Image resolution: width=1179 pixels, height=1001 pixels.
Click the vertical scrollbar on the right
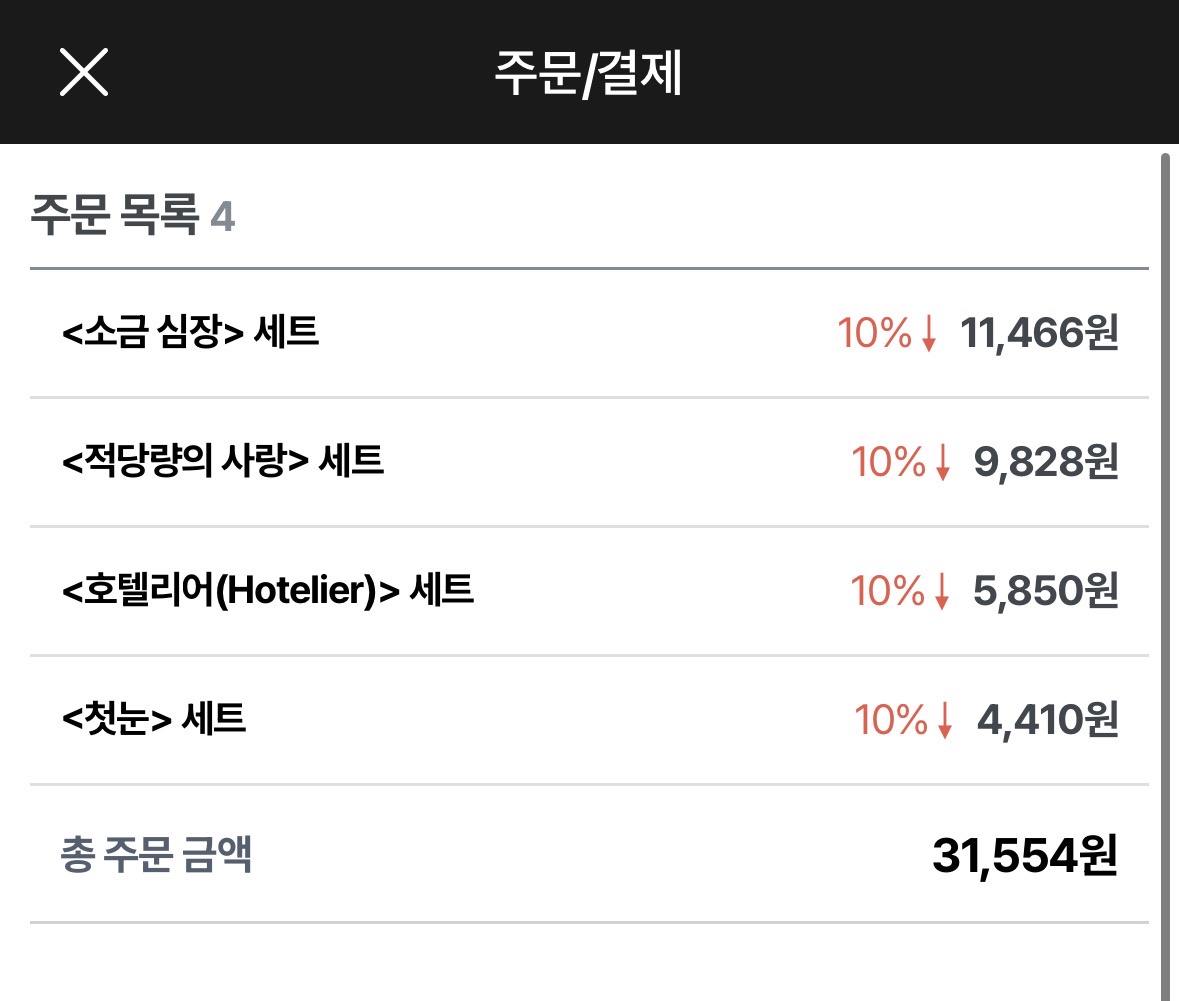click(1164, 570)
